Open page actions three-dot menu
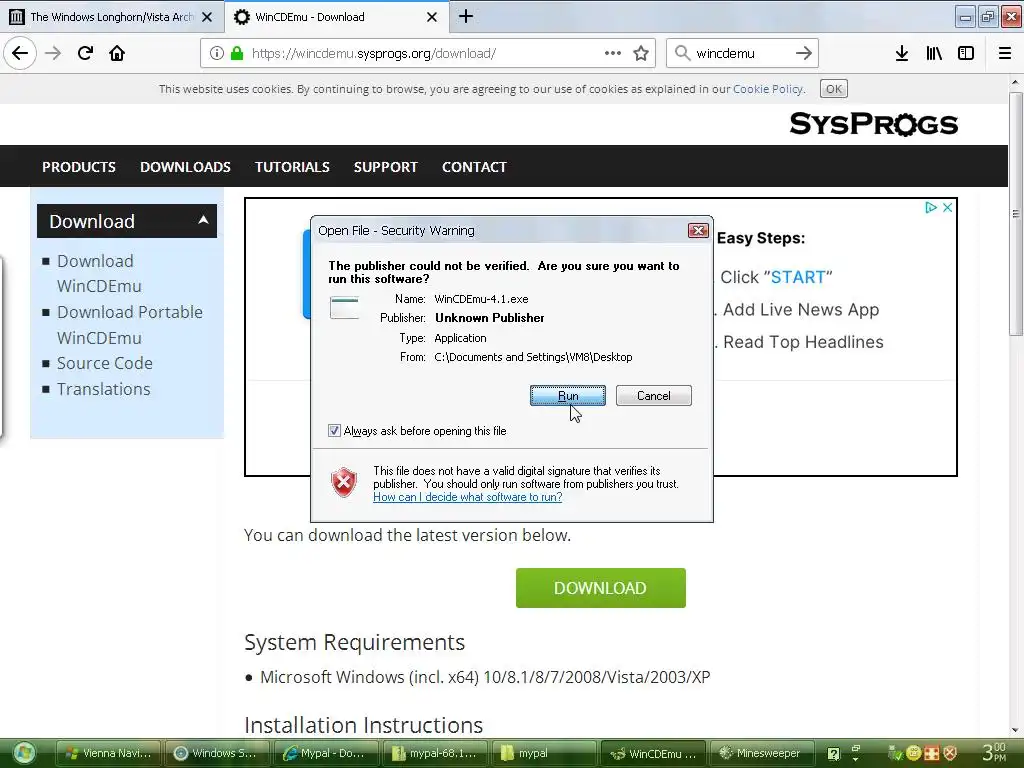1024x768 pixels. [613, 53]
